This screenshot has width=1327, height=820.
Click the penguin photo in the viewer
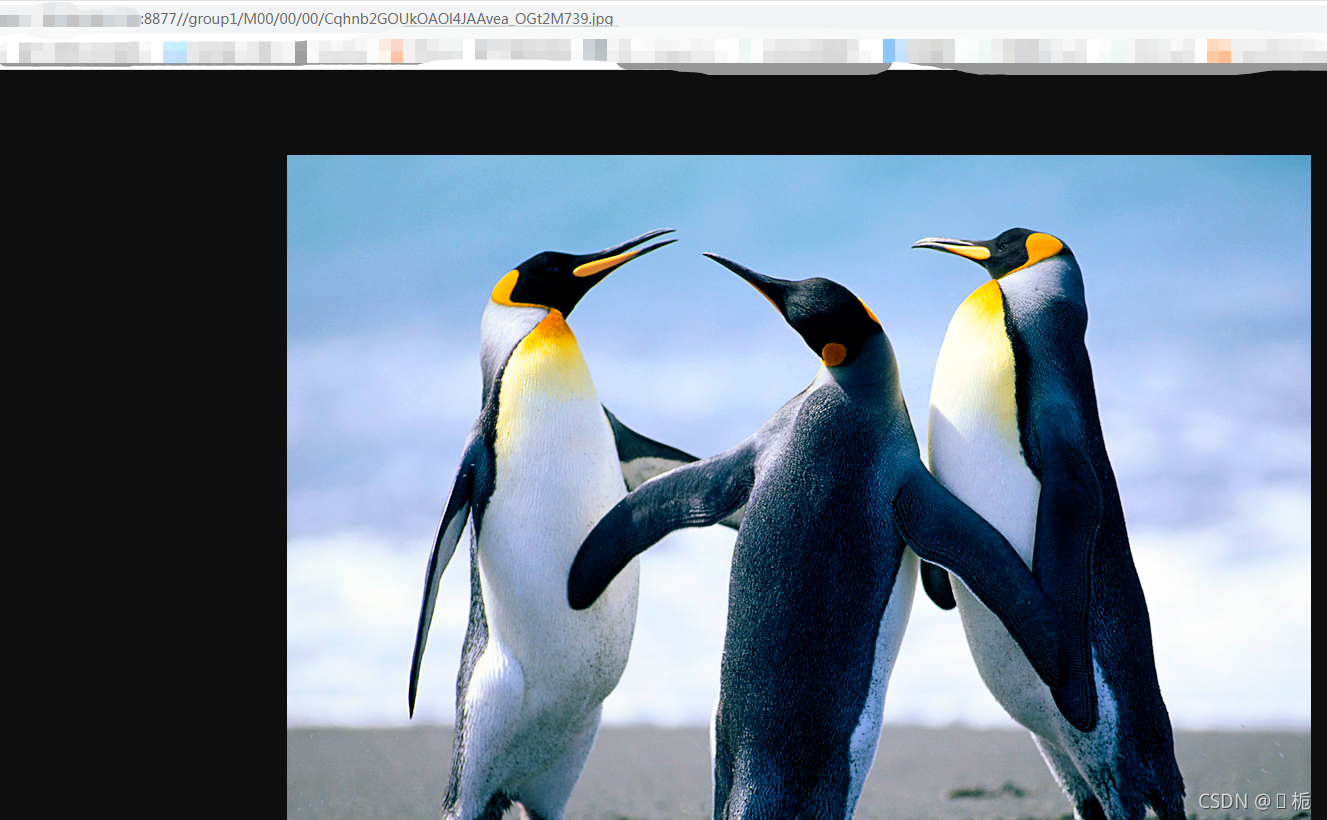tap(798, 487)
